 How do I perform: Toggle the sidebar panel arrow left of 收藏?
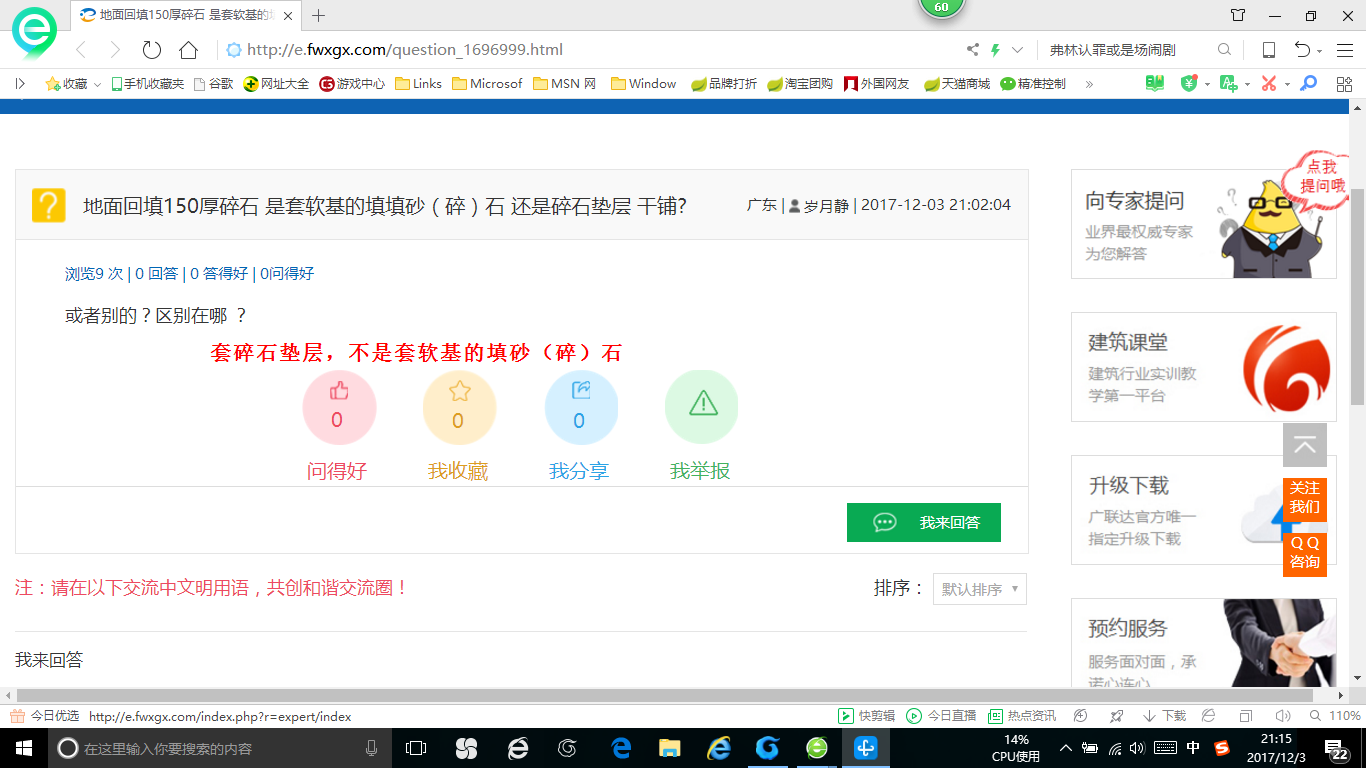coord(20,84)
